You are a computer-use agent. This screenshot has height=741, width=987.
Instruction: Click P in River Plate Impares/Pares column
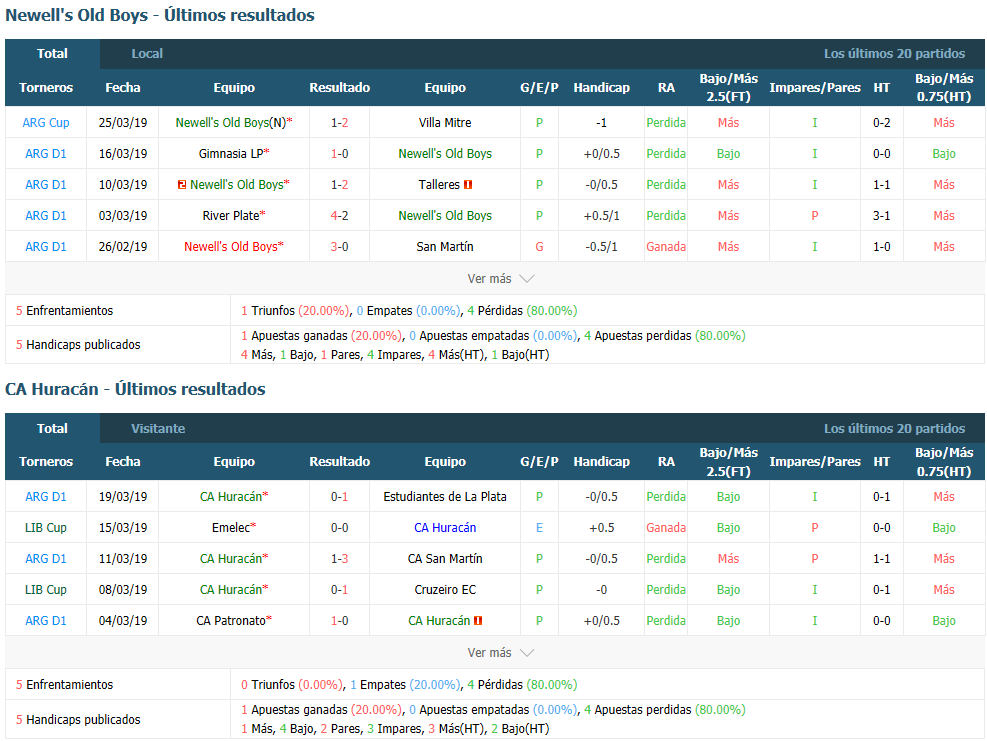(x=815, y=216)
